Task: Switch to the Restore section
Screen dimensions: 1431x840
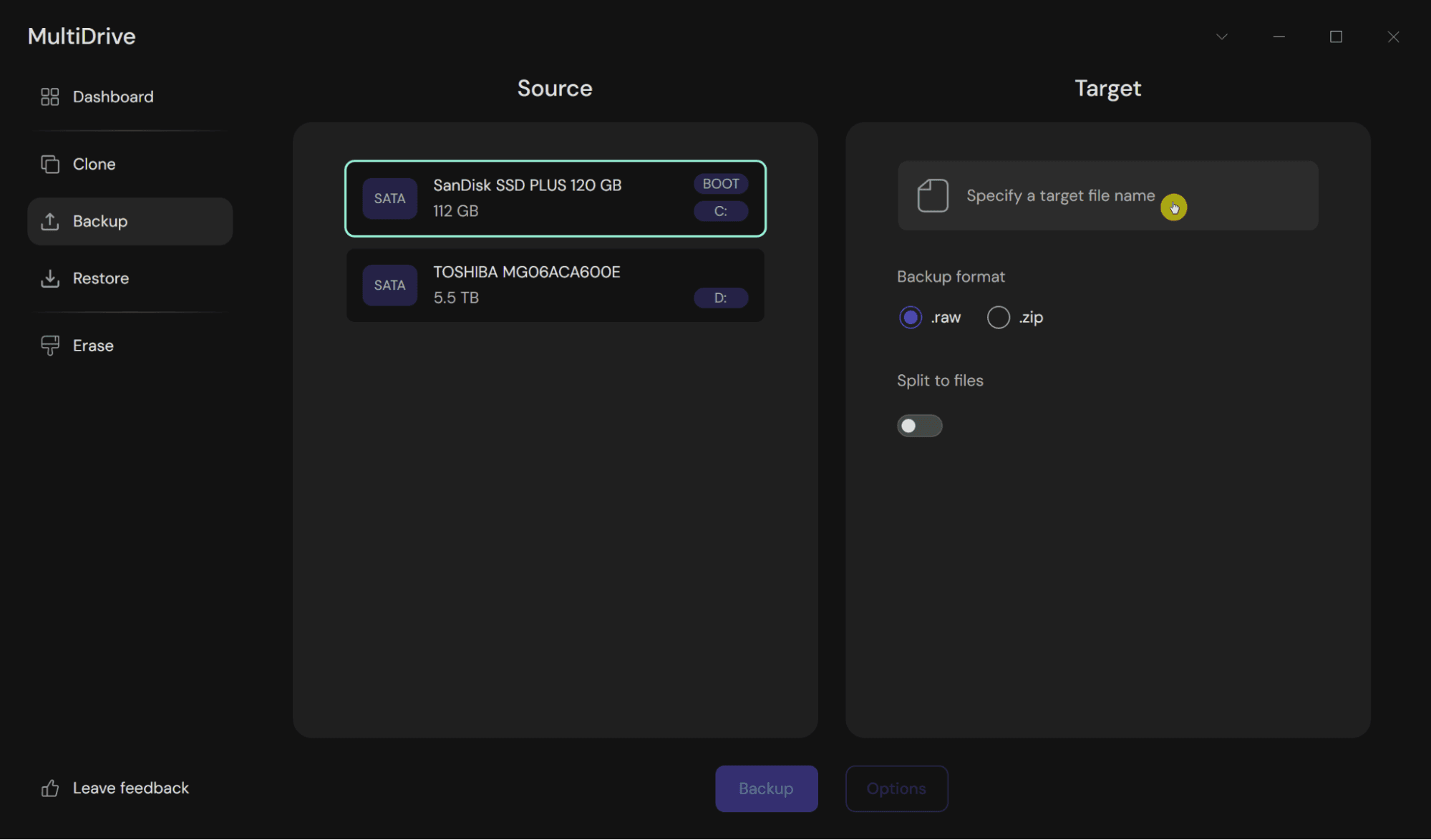Action: [x=100, y=278]
